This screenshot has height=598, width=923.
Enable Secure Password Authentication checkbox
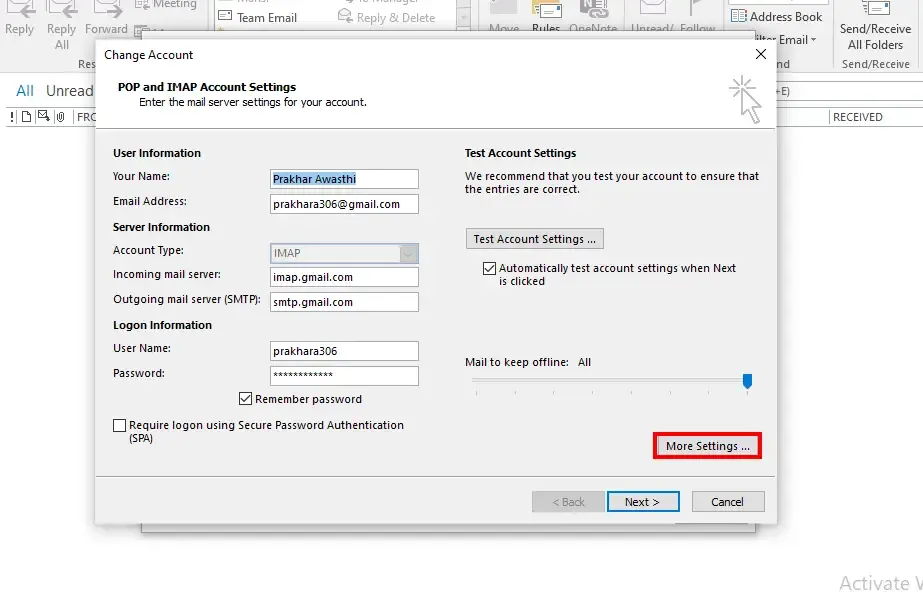point(119,425)
